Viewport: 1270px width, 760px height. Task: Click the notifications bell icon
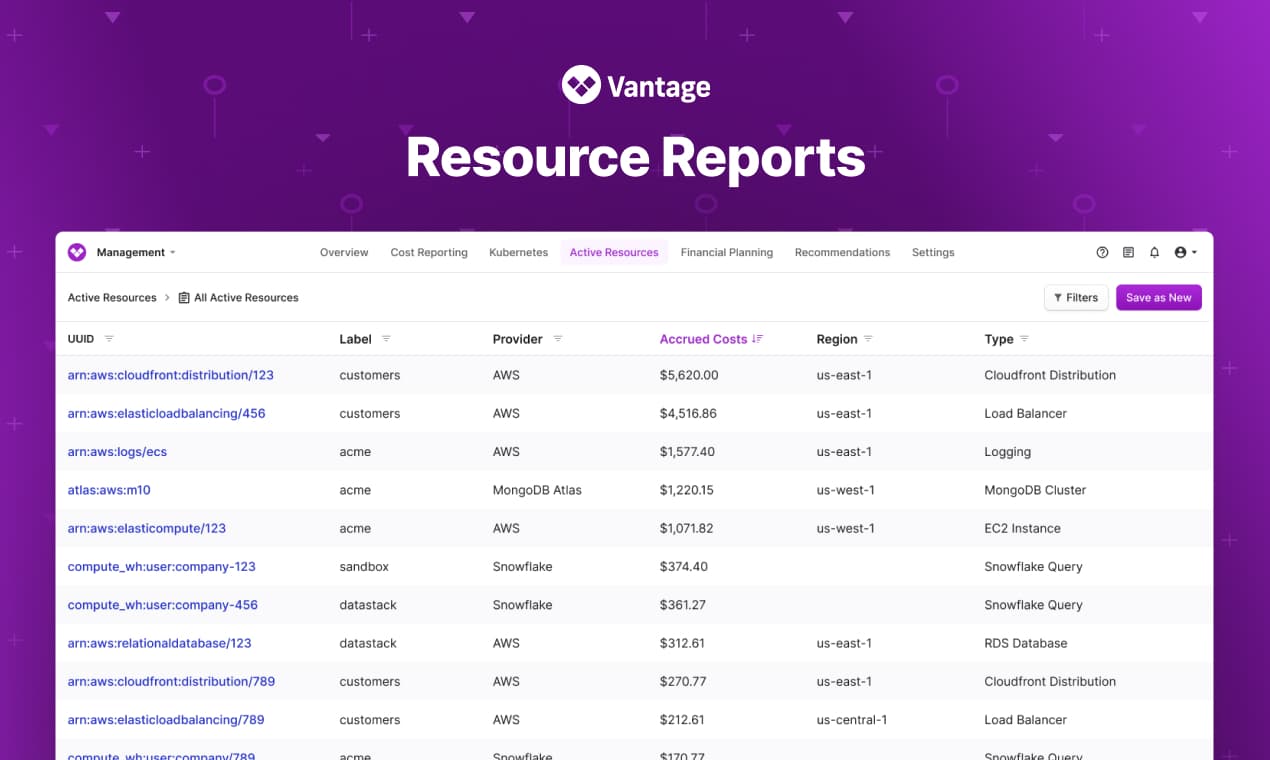coord(1153,252)
